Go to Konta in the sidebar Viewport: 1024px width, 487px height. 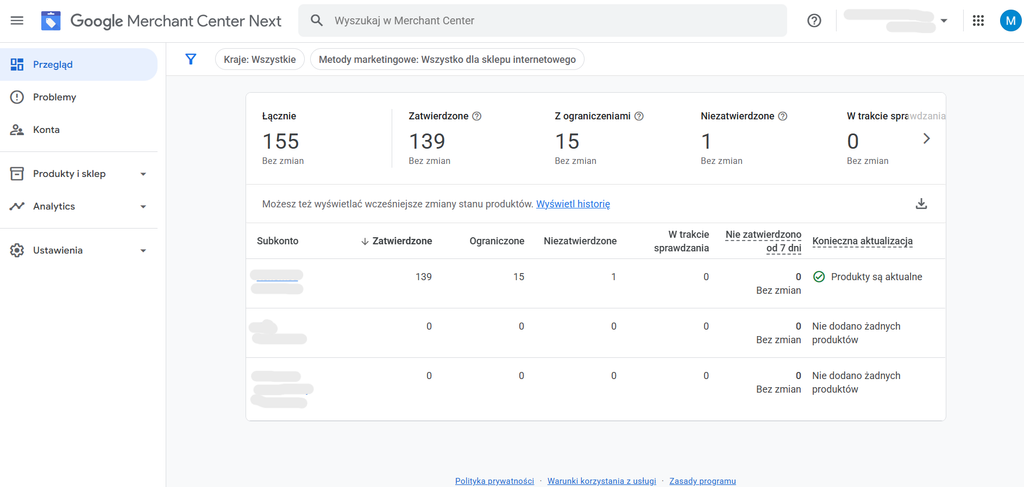click(78, 130)
